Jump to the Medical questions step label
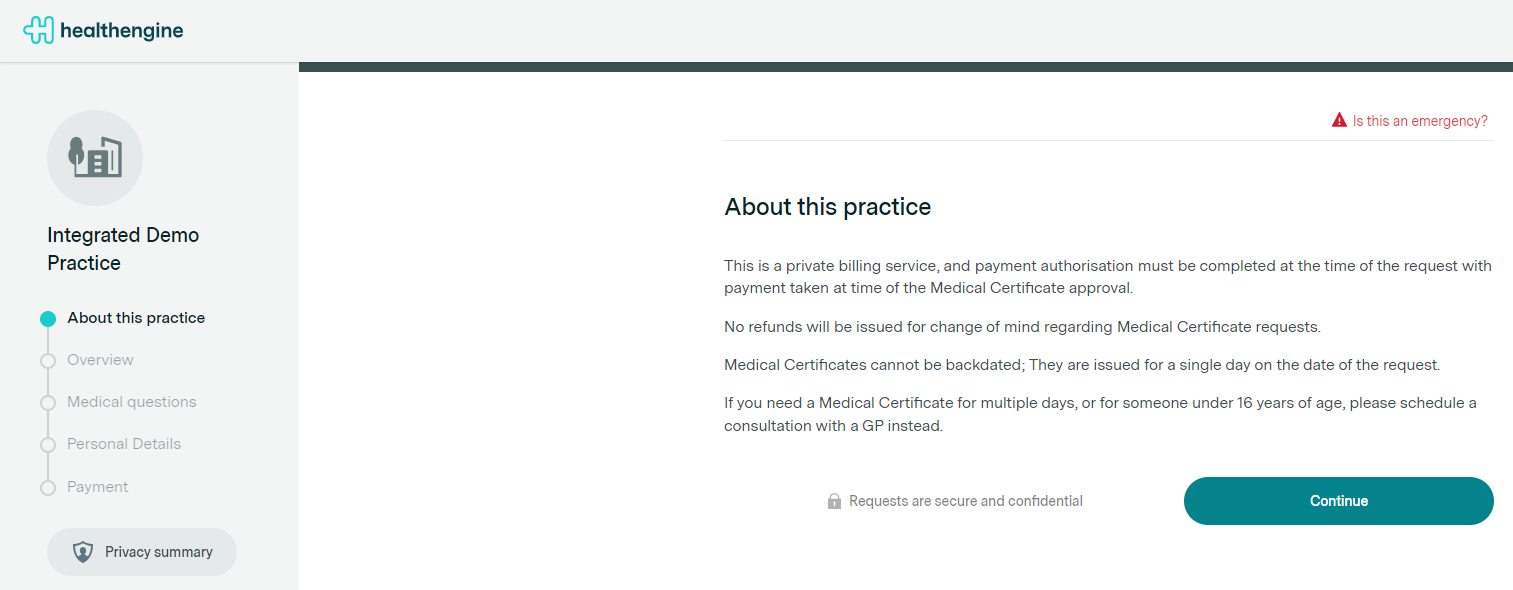 tap(132, 402)
